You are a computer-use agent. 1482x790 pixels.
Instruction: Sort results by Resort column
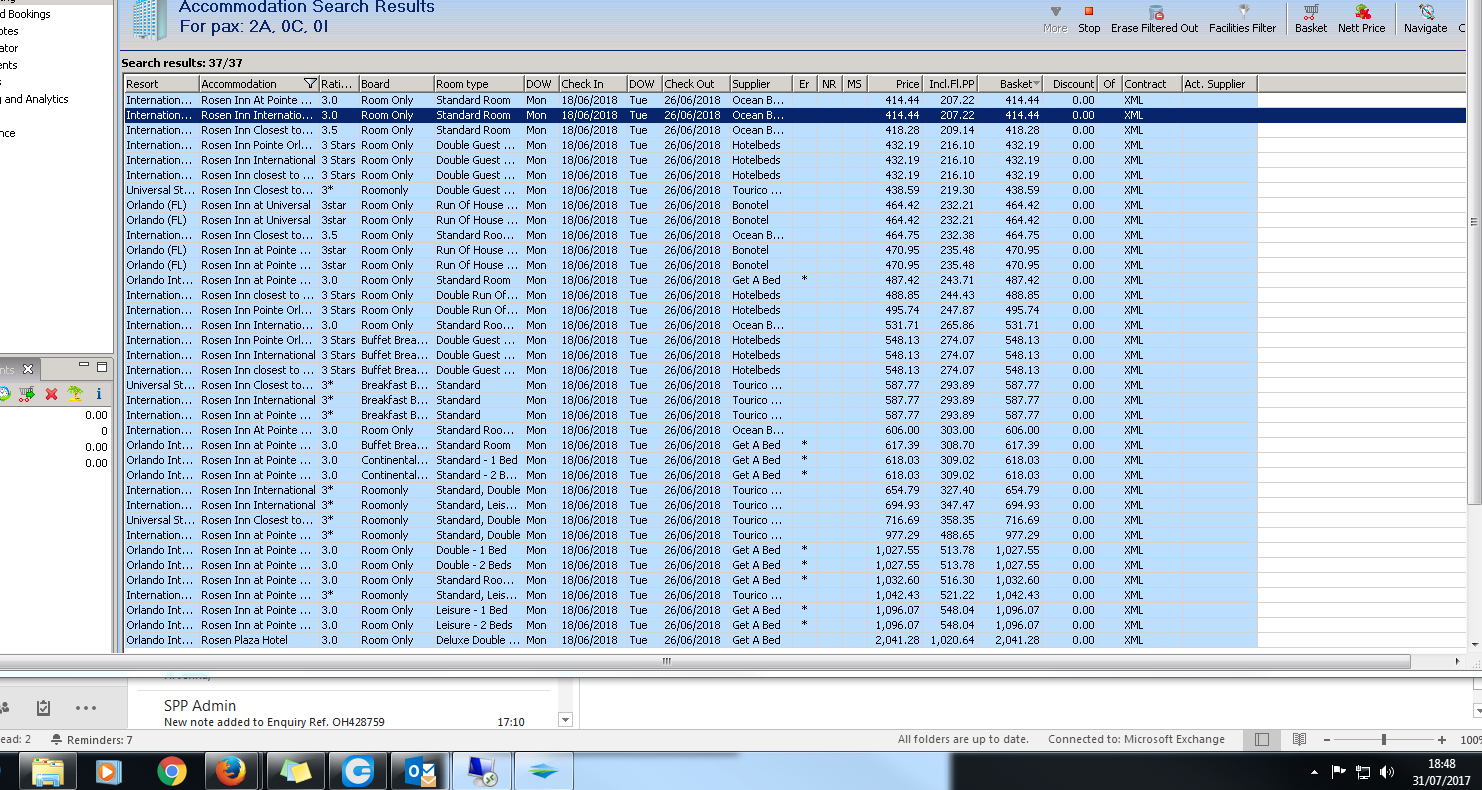[x=161, y=84]
